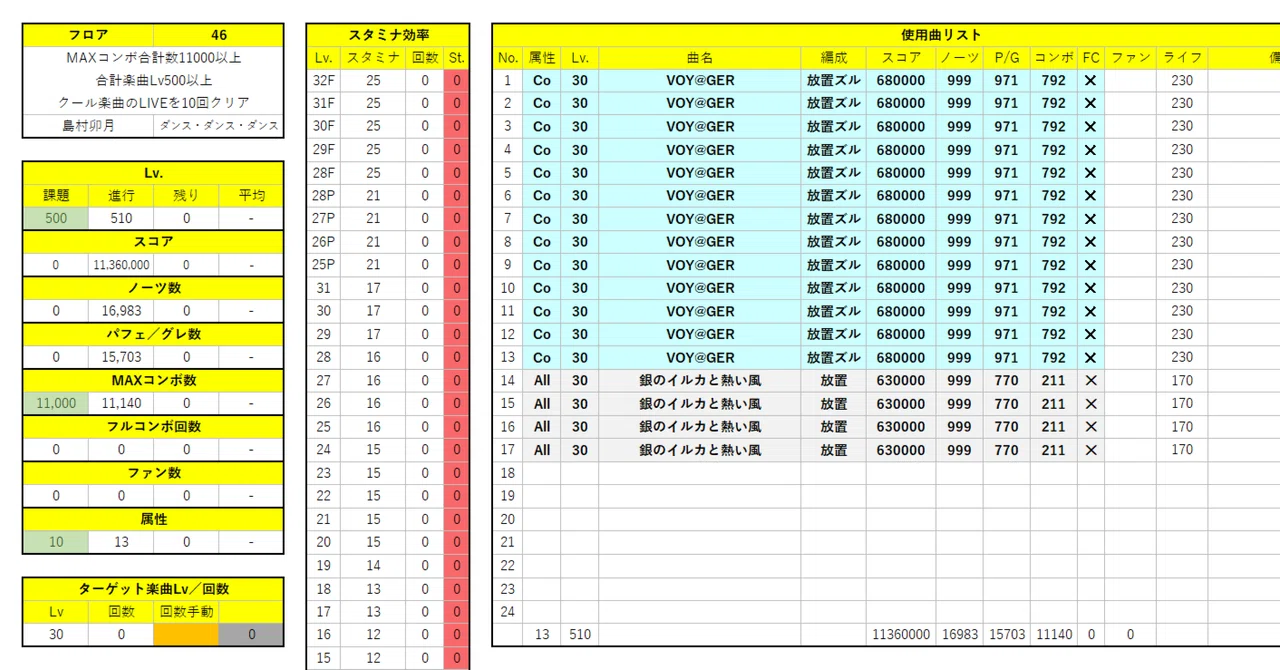Select the 島村卯月 cell
The height and width of the screenshot is (670, 1280).
88,126
